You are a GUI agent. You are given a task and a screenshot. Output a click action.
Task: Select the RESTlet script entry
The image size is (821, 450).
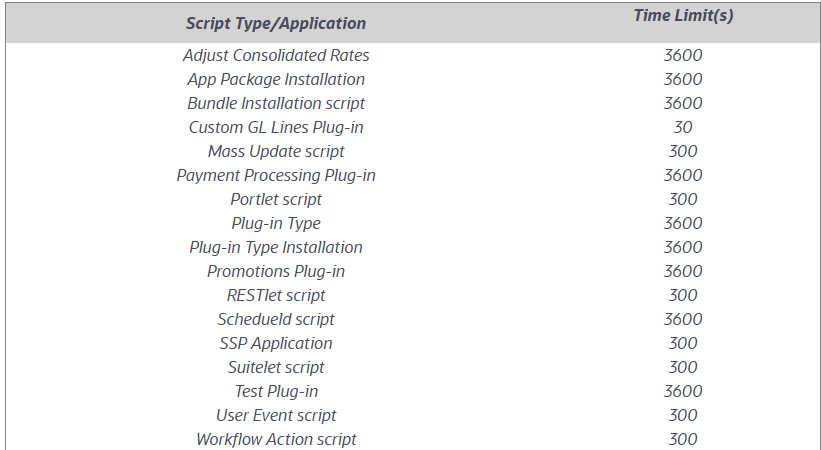[x=276, y=296]
